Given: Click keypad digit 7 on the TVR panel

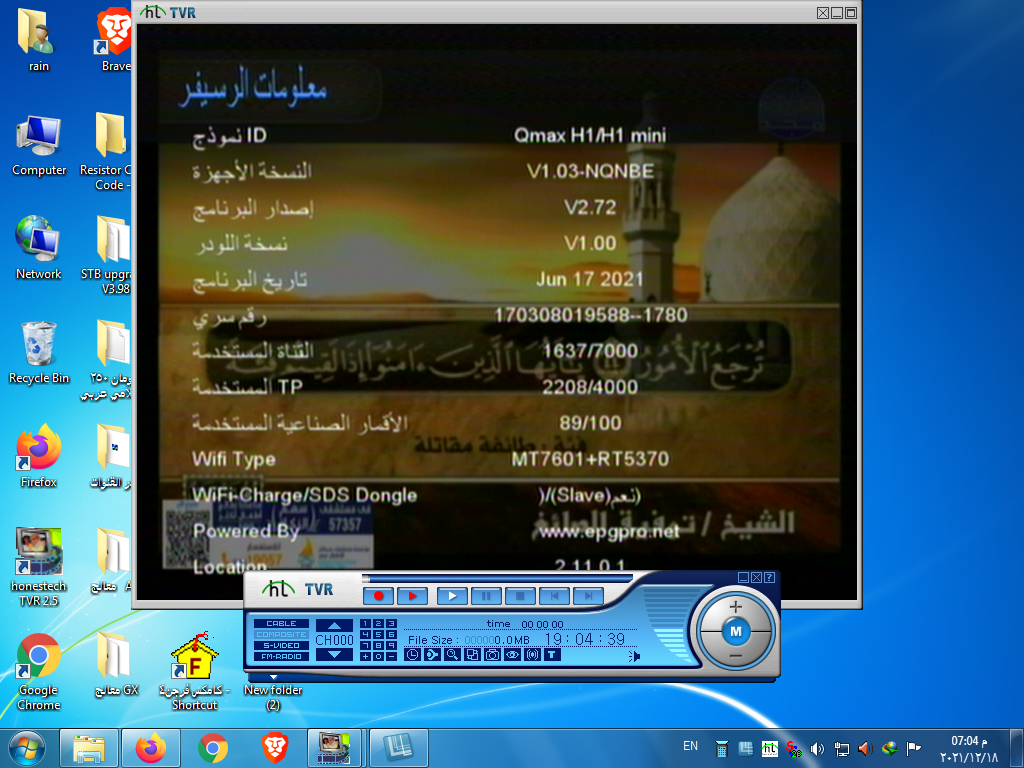Looking at the screenshot, I should [x=366, y=645].
